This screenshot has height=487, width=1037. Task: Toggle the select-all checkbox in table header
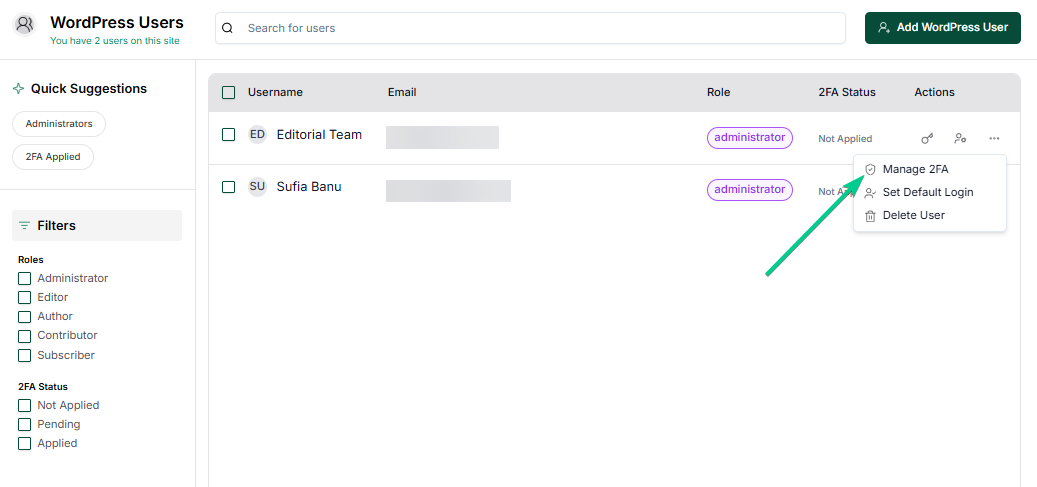[228, 92]
